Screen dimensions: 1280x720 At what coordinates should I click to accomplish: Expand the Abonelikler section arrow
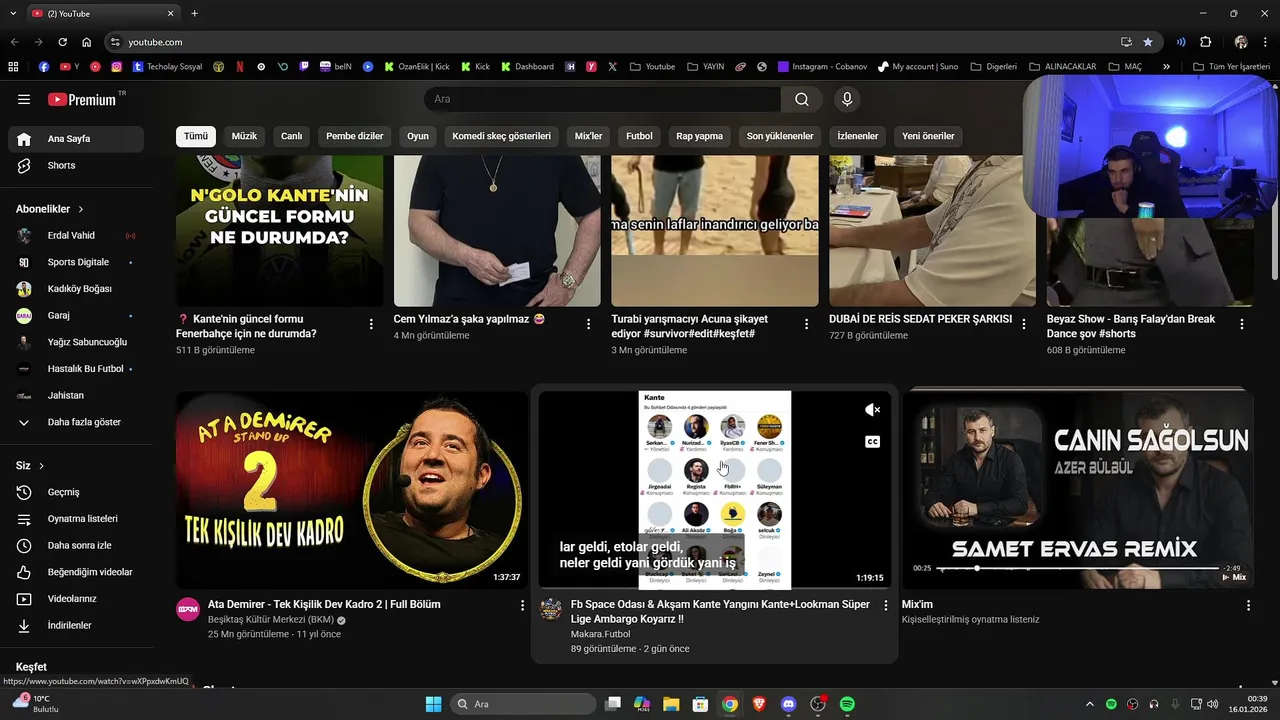pyautogui.click(x=81, y=209)
